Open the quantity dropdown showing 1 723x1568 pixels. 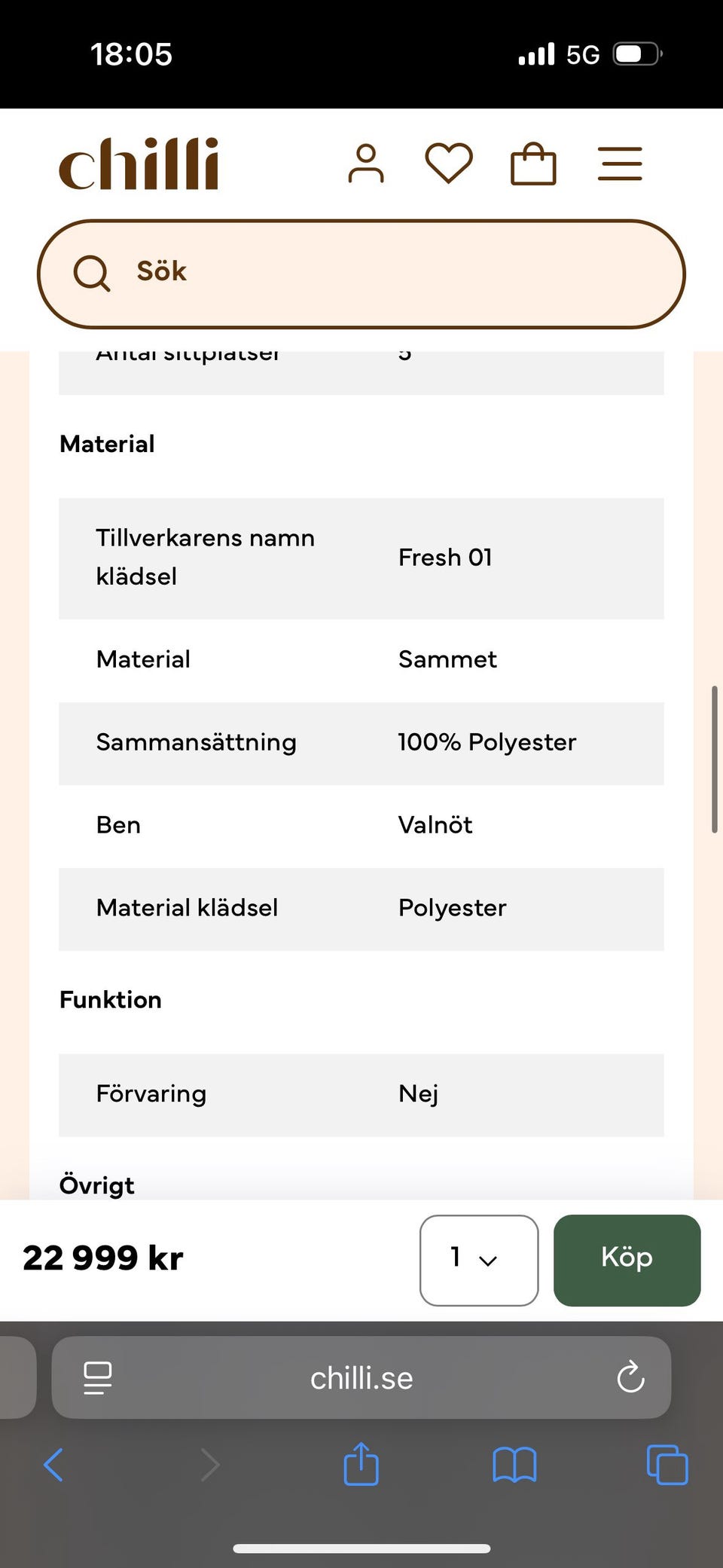[478, 1260]
